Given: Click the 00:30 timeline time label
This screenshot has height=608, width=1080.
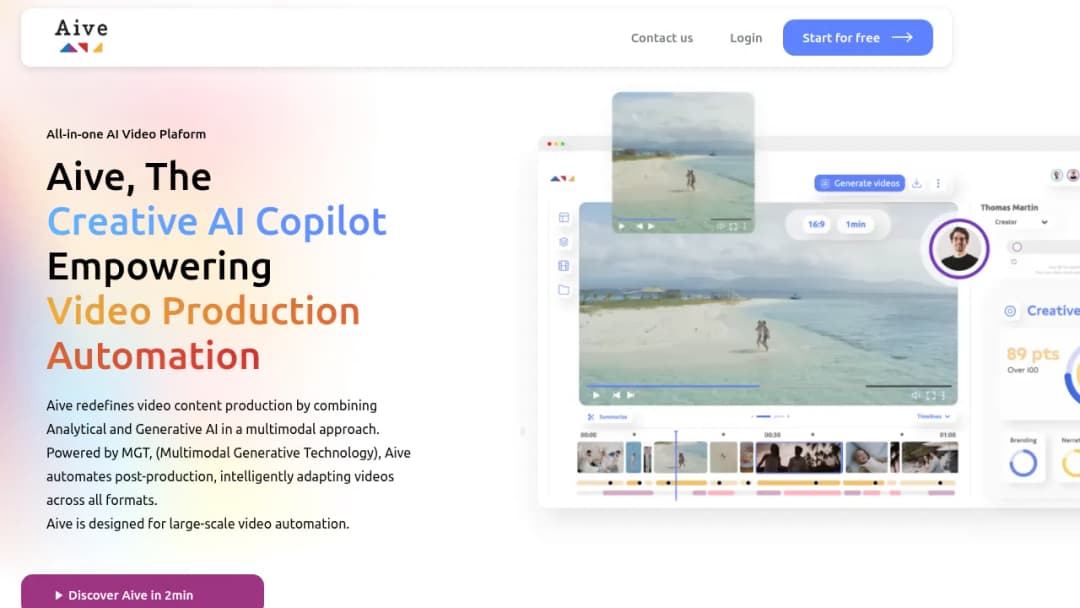Looking at the screenshot, I should pos(772,435).
